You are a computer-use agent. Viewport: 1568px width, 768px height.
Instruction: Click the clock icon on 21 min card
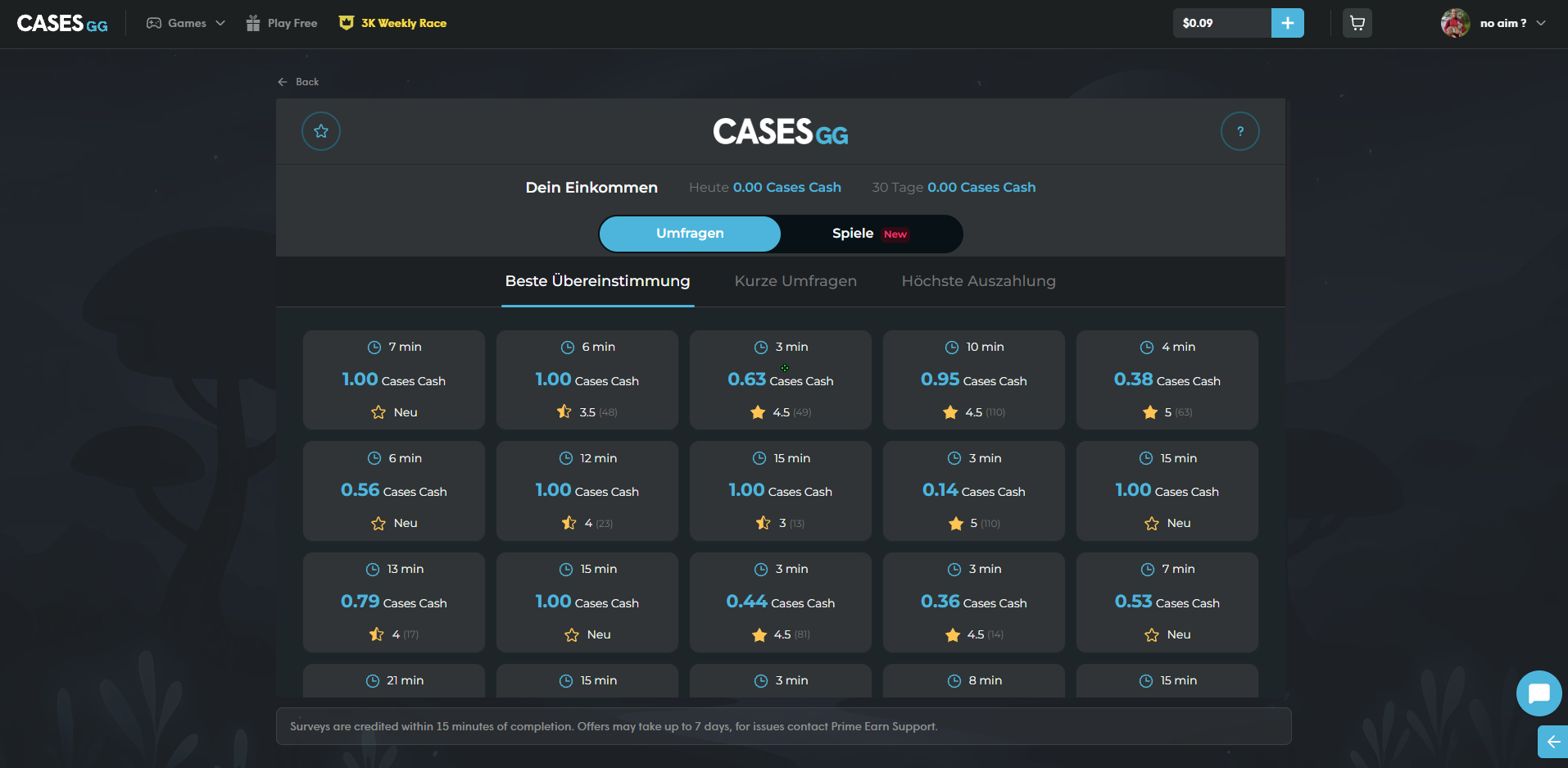[373, 681]
